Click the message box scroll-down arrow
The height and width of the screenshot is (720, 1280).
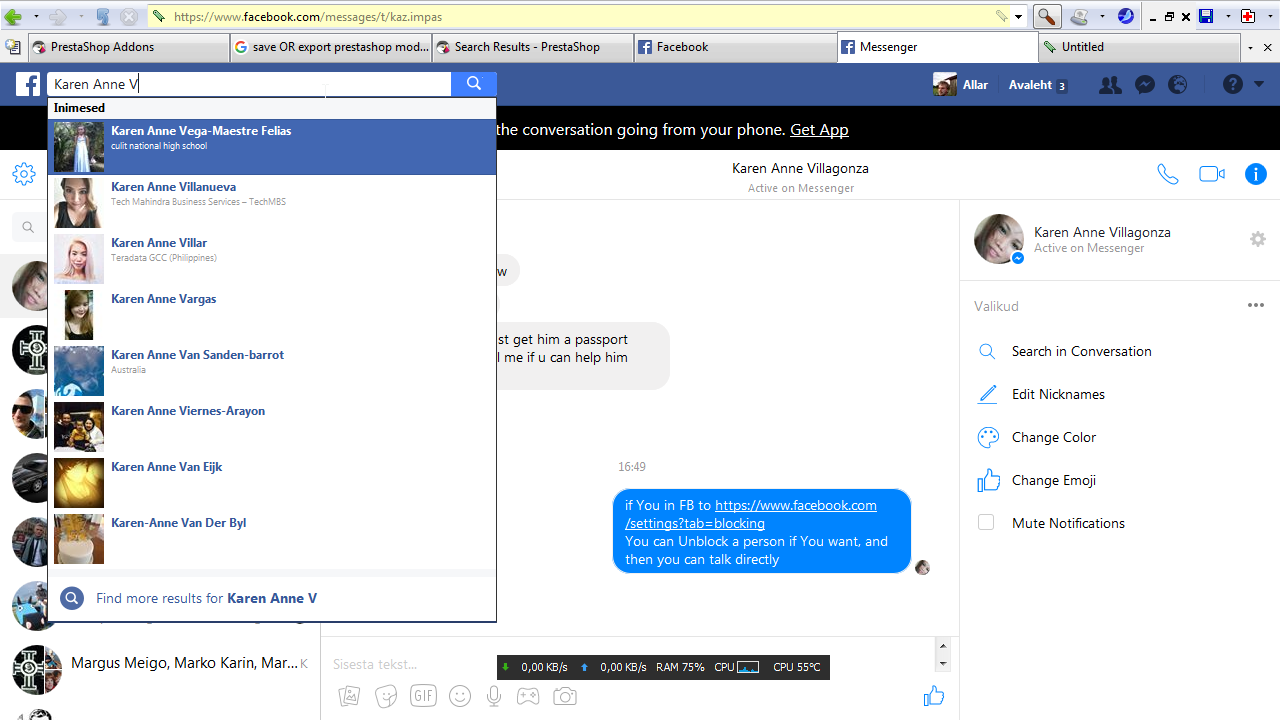(x=942, y=664)
